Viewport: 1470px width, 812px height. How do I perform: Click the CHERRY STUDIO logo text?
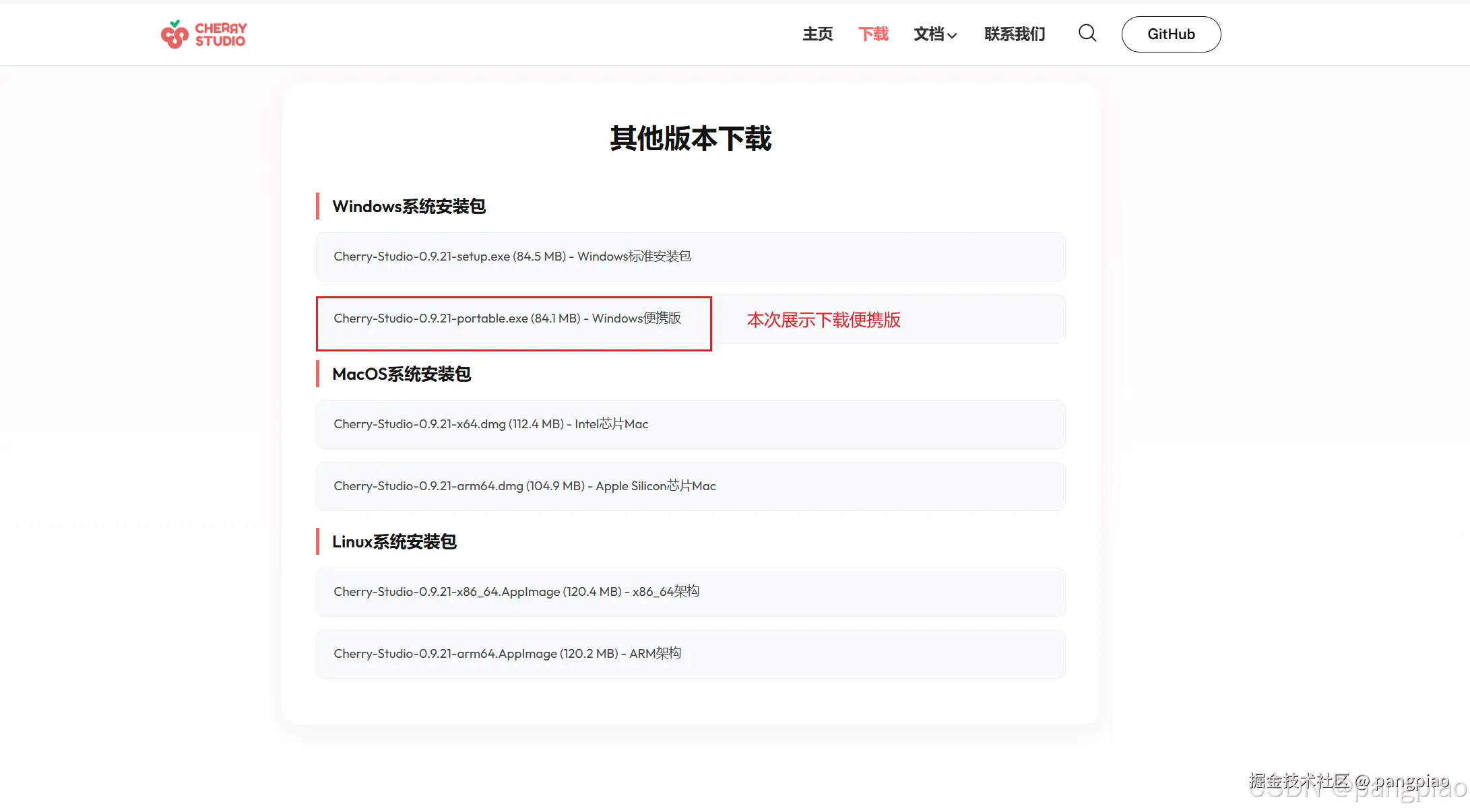click(x=221, y=34)
